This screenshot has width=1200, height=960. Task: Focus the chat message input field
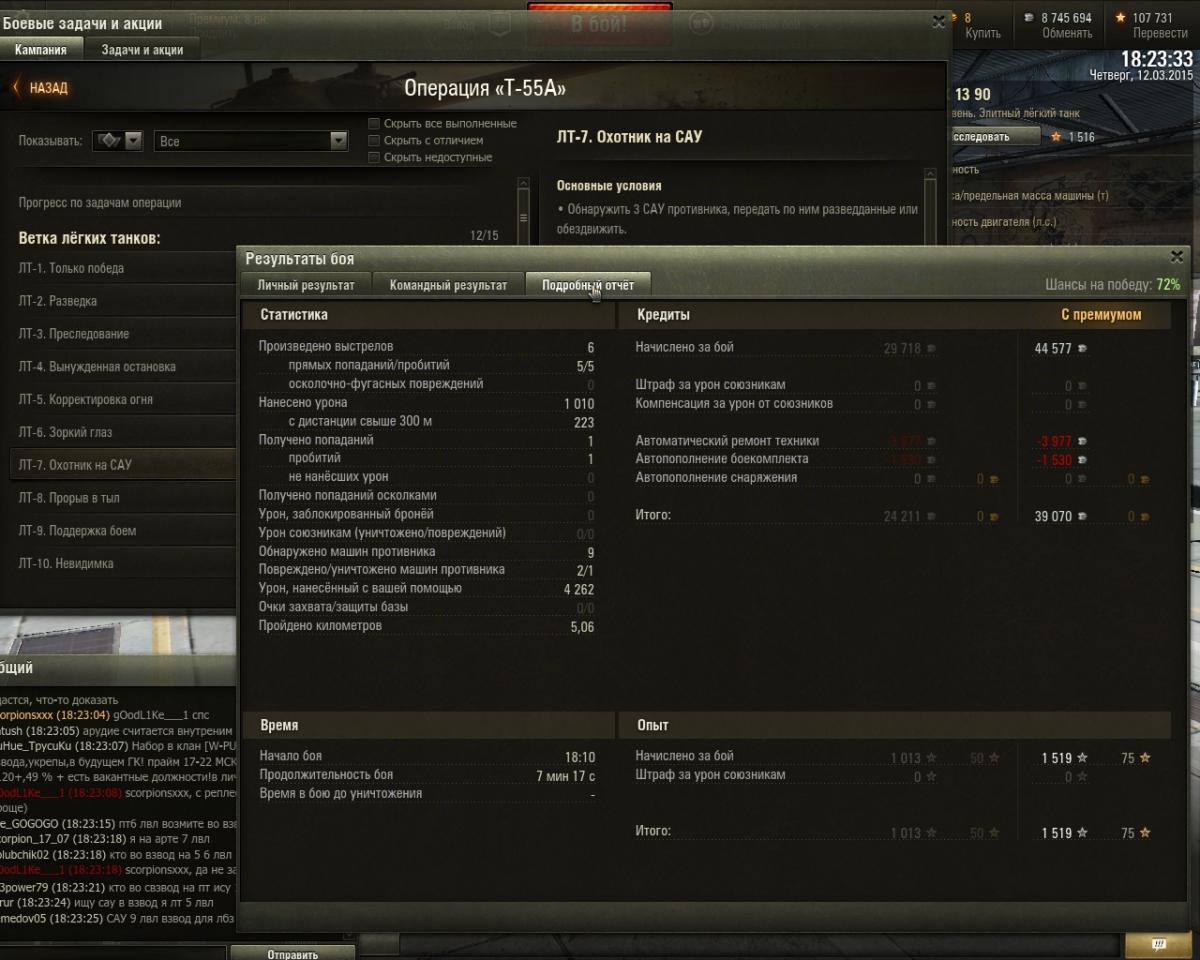pyautogui.click(x=115, y=951)
